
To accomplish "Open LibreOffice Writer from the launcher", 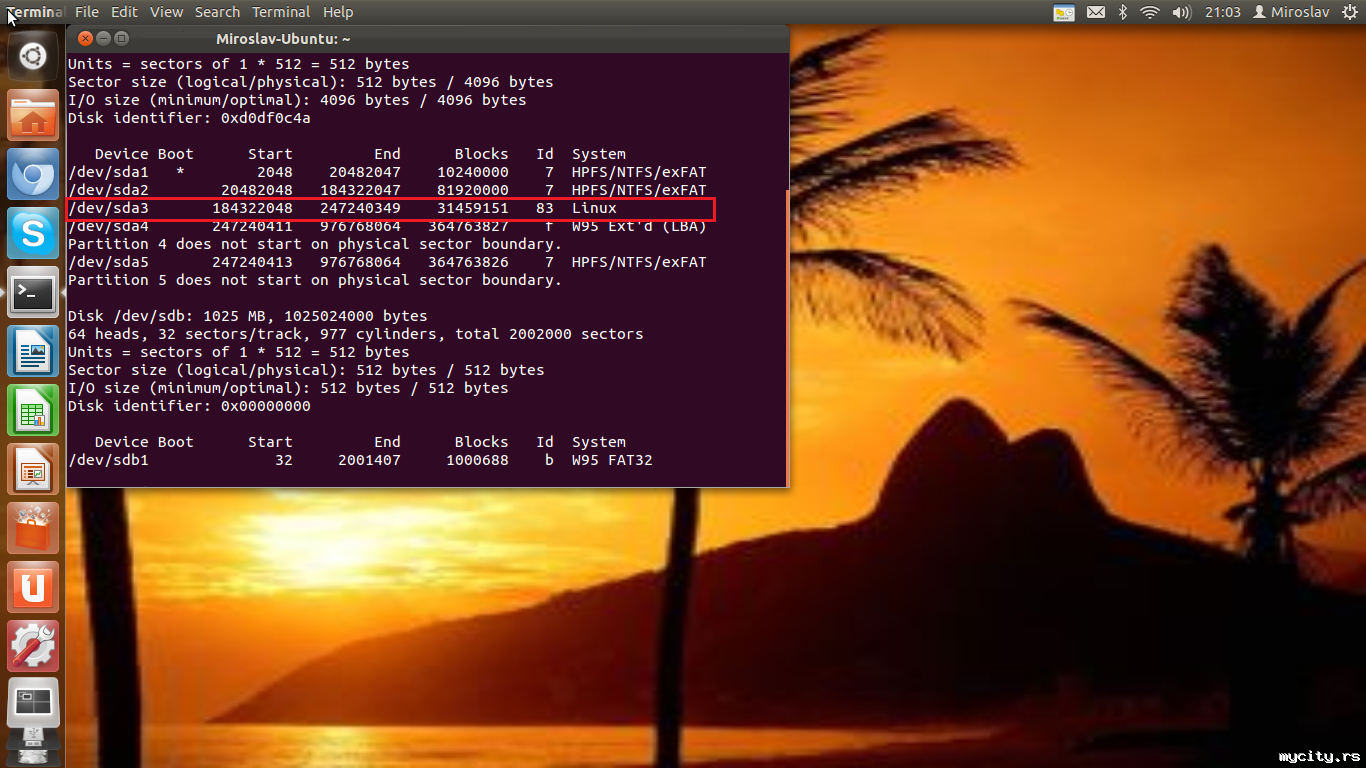I will 33,352.
